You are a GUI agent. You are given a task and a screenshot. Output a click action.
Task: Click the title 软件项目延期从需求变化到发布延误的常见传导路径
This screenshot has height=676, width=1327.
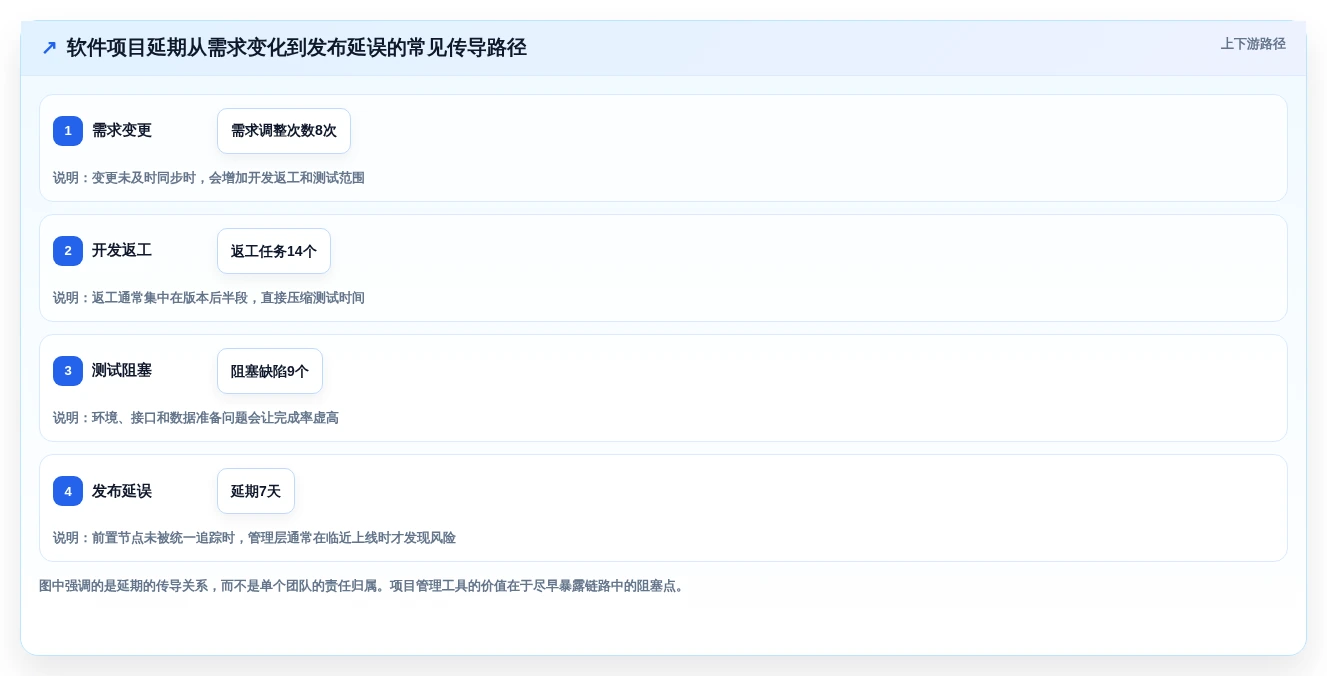[297, 48]
